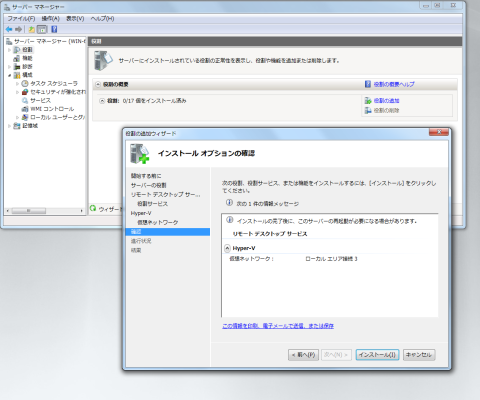Click the tree pane scrollbar left arrow

[x=8, y=211]
